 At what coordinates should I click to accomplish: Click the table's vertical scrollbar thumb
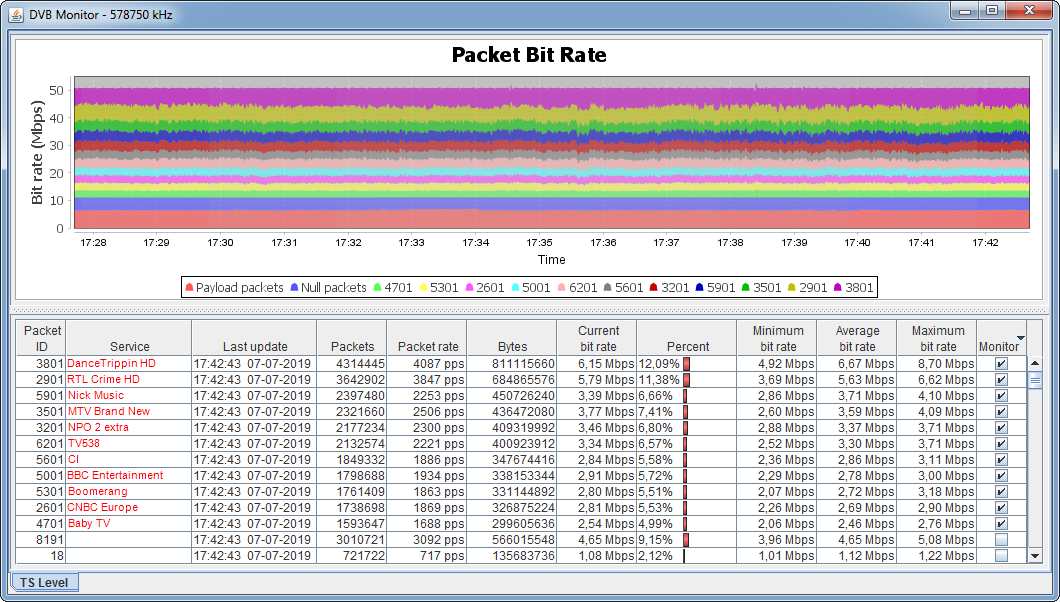point(1035,380)
